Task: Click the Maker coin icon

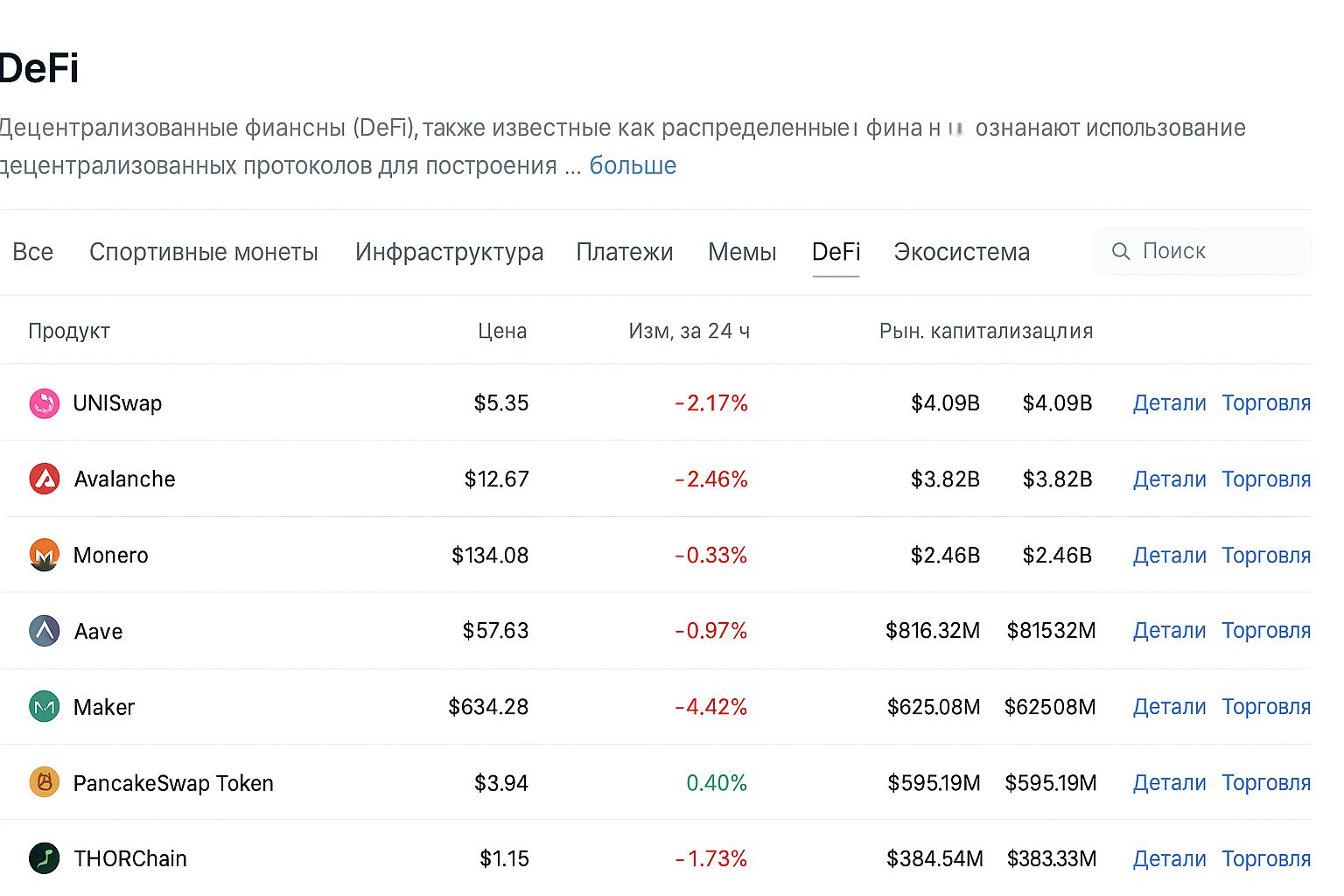Action: coord(44,707)
